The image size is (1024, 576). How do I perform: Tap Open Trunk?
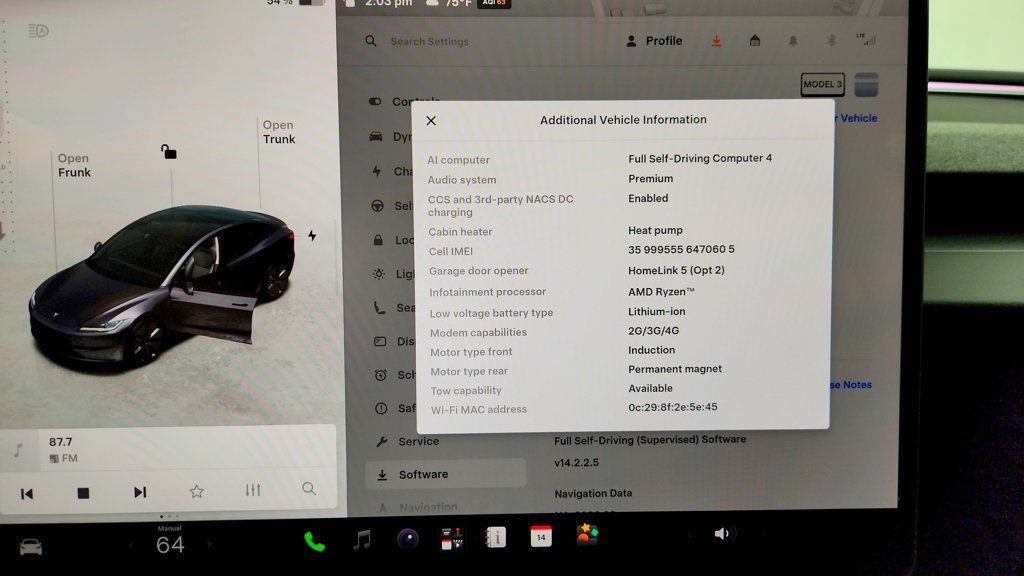point(279,132)
